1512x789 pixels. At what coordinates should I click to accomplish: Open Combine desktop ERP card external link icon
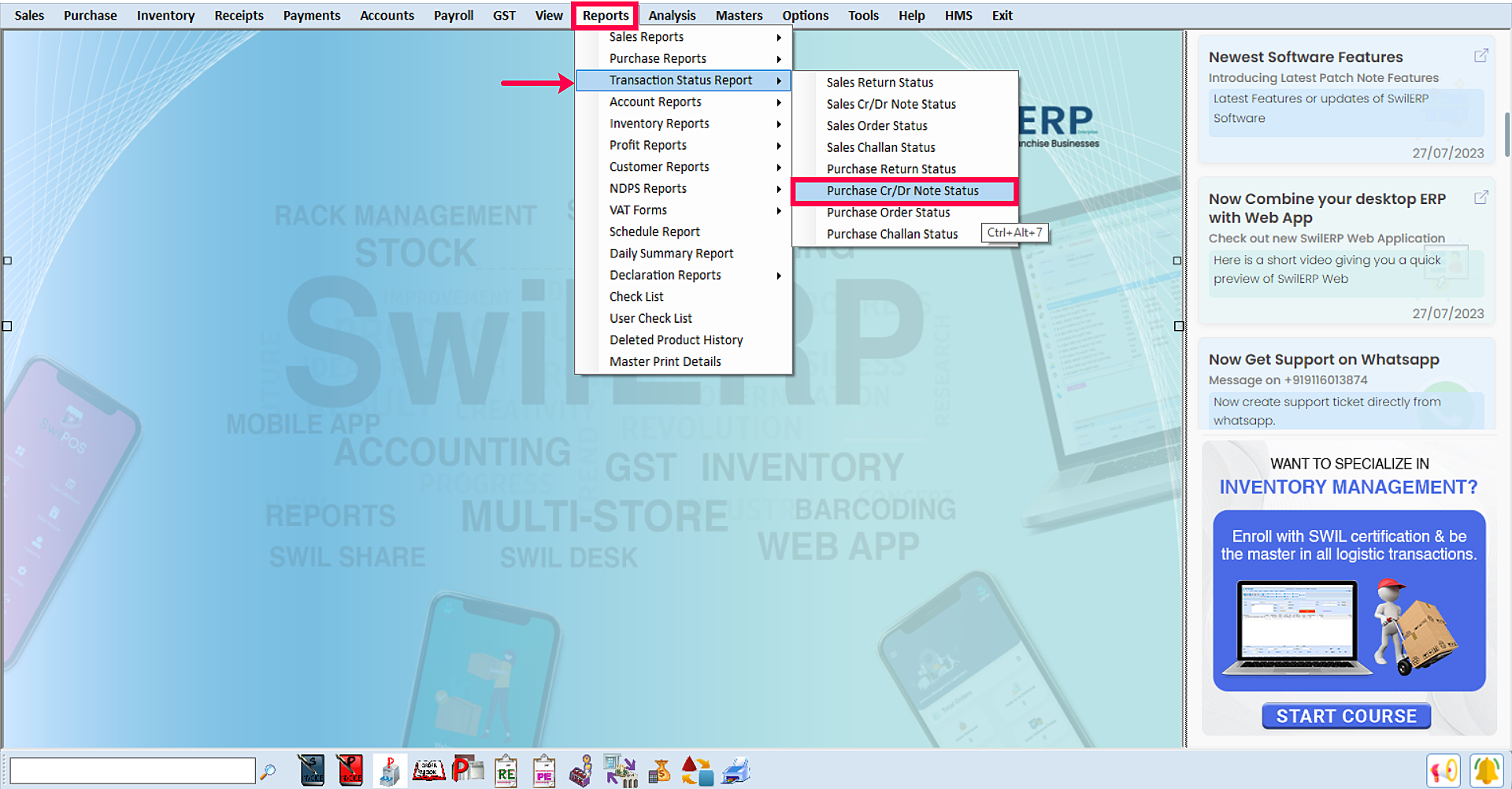click(1481, 198)
